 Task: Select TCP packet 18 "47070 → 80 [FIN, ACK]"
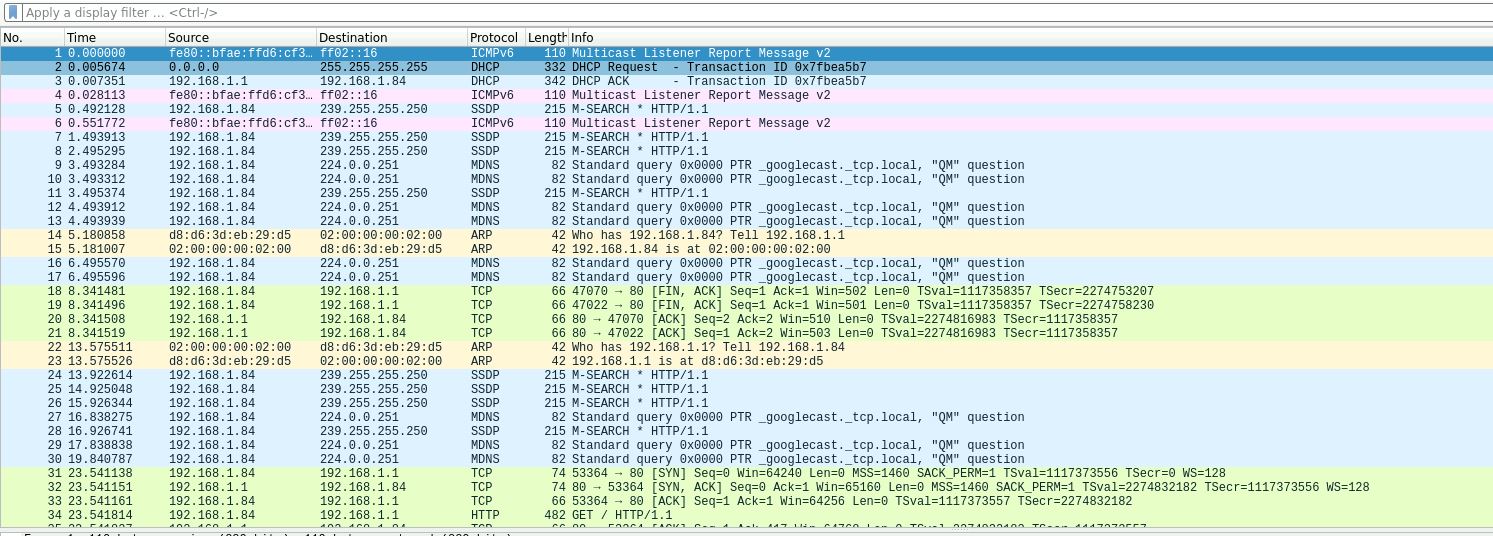tap(746, 291)
